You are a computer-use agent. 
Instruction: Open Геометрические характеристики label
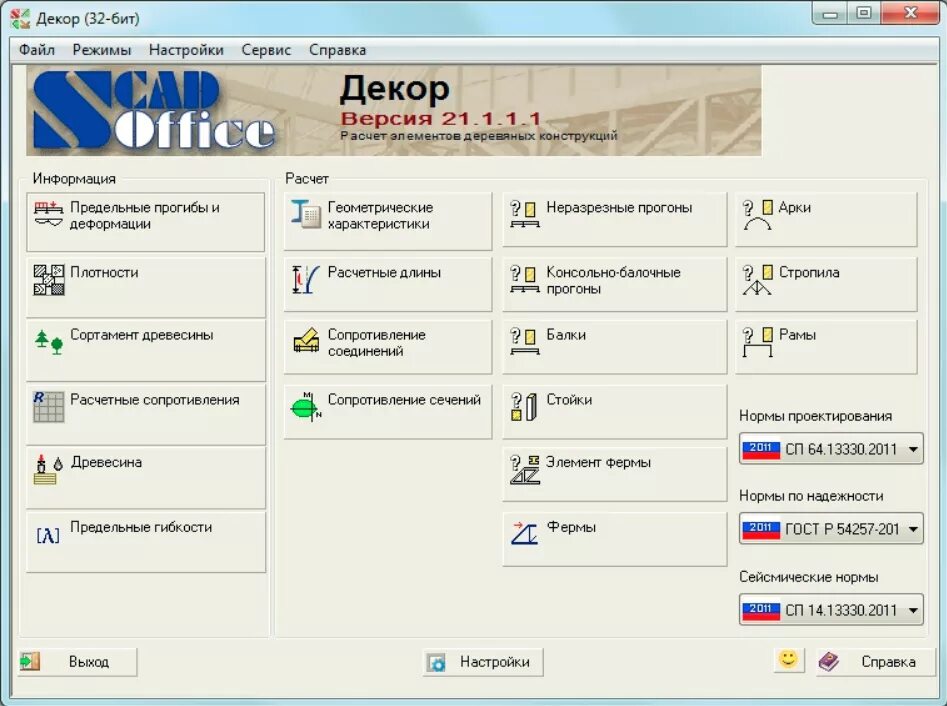(x=380, y=216)
